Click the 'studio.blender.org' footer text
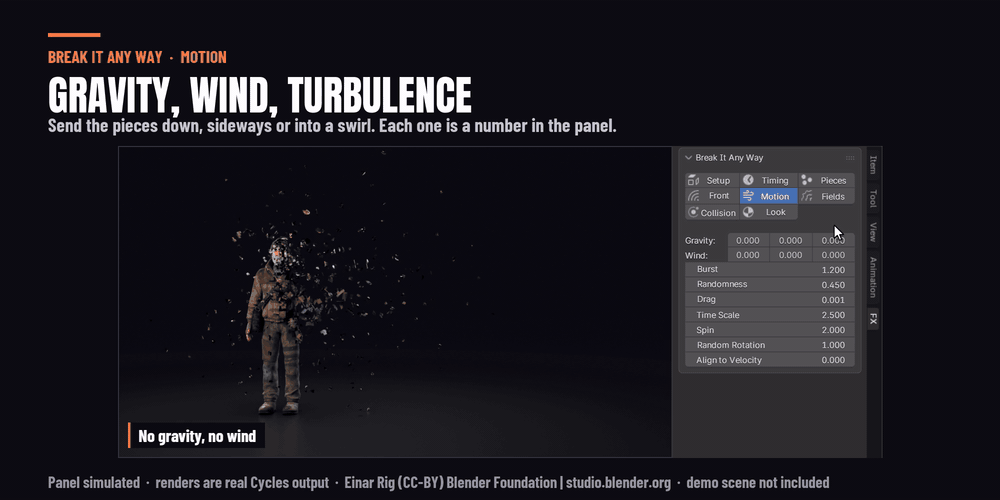This screenshot has width=1000, height=500. pyautogui.click(x=618, y=483)
